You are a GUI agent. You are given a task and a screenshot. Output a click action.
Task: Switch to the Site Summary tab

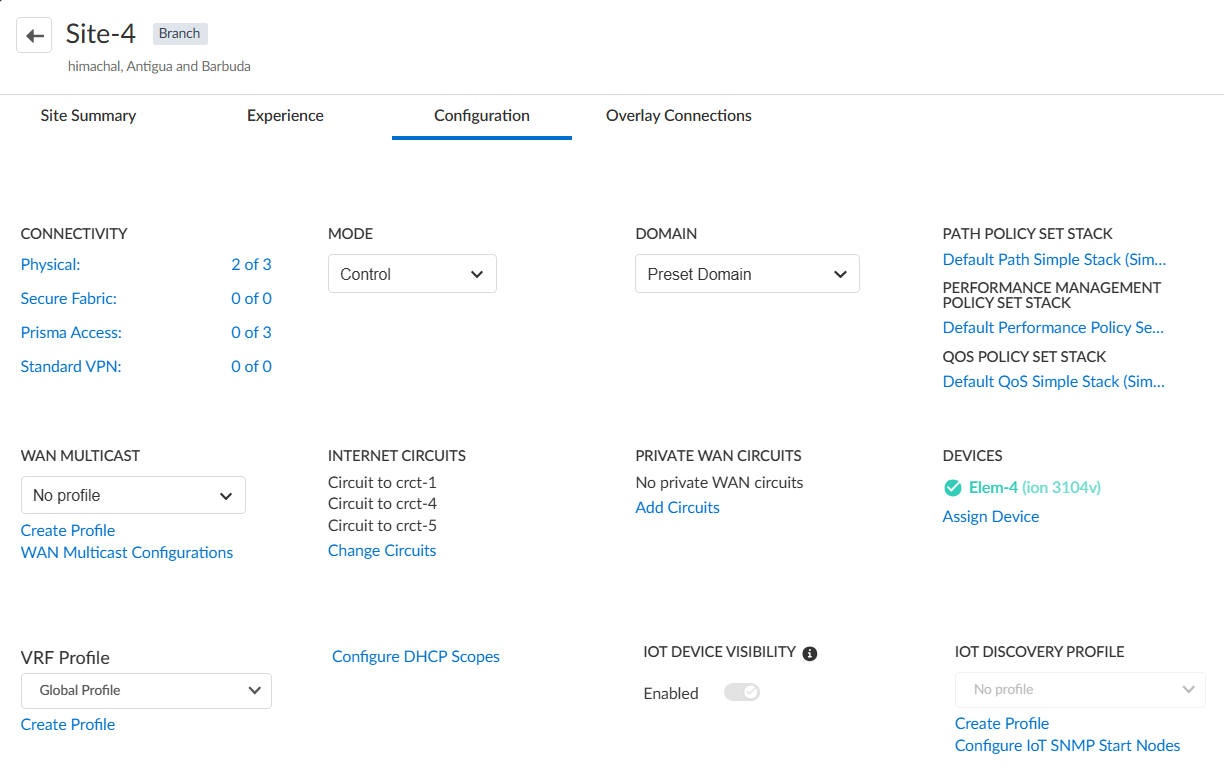click(x=88, y=116)
